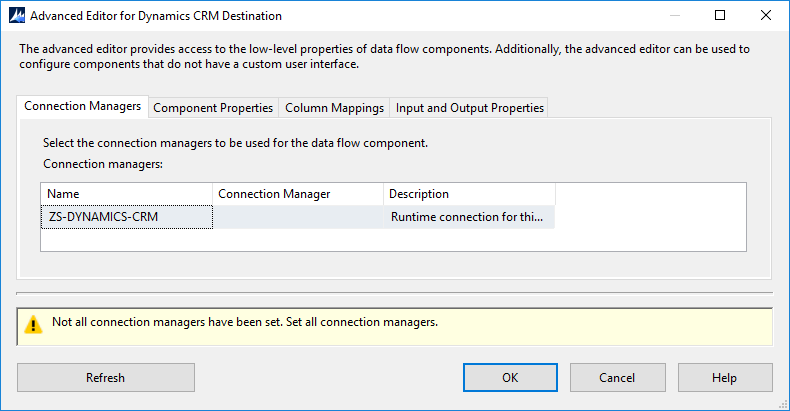Confirm the dialog with OK
Screen dimensions: 790x411
[510, 378]
